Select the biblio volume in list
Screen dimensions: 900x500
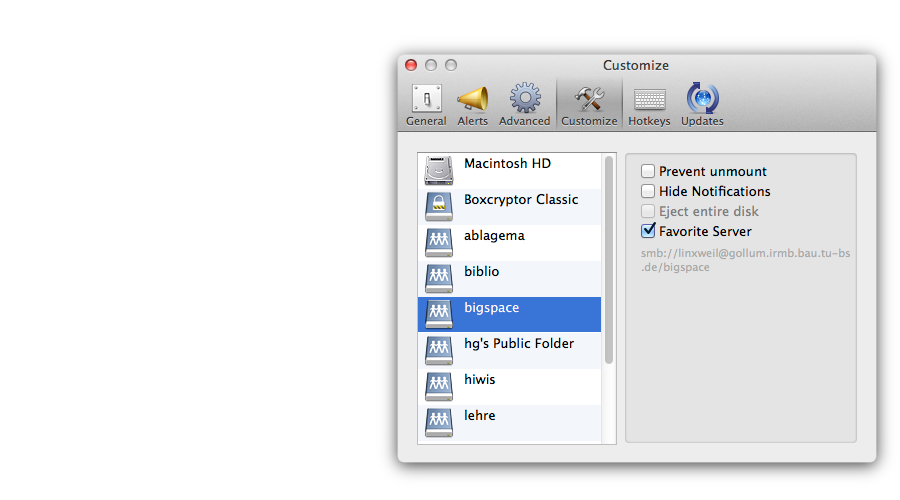[x=482, y=272]
